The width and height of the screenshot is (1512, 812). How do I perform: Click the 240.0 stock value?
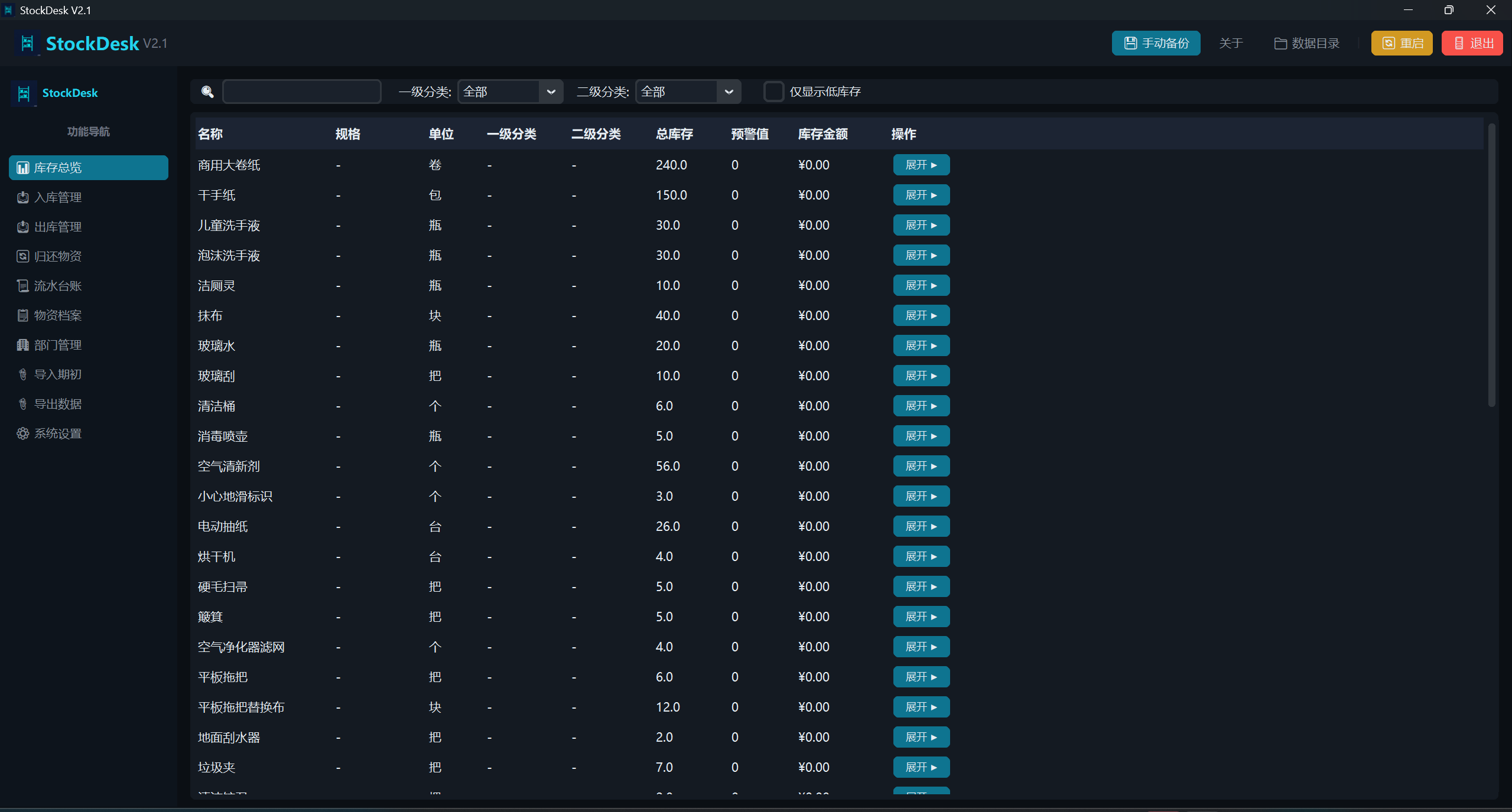click(x=671, y=165)
